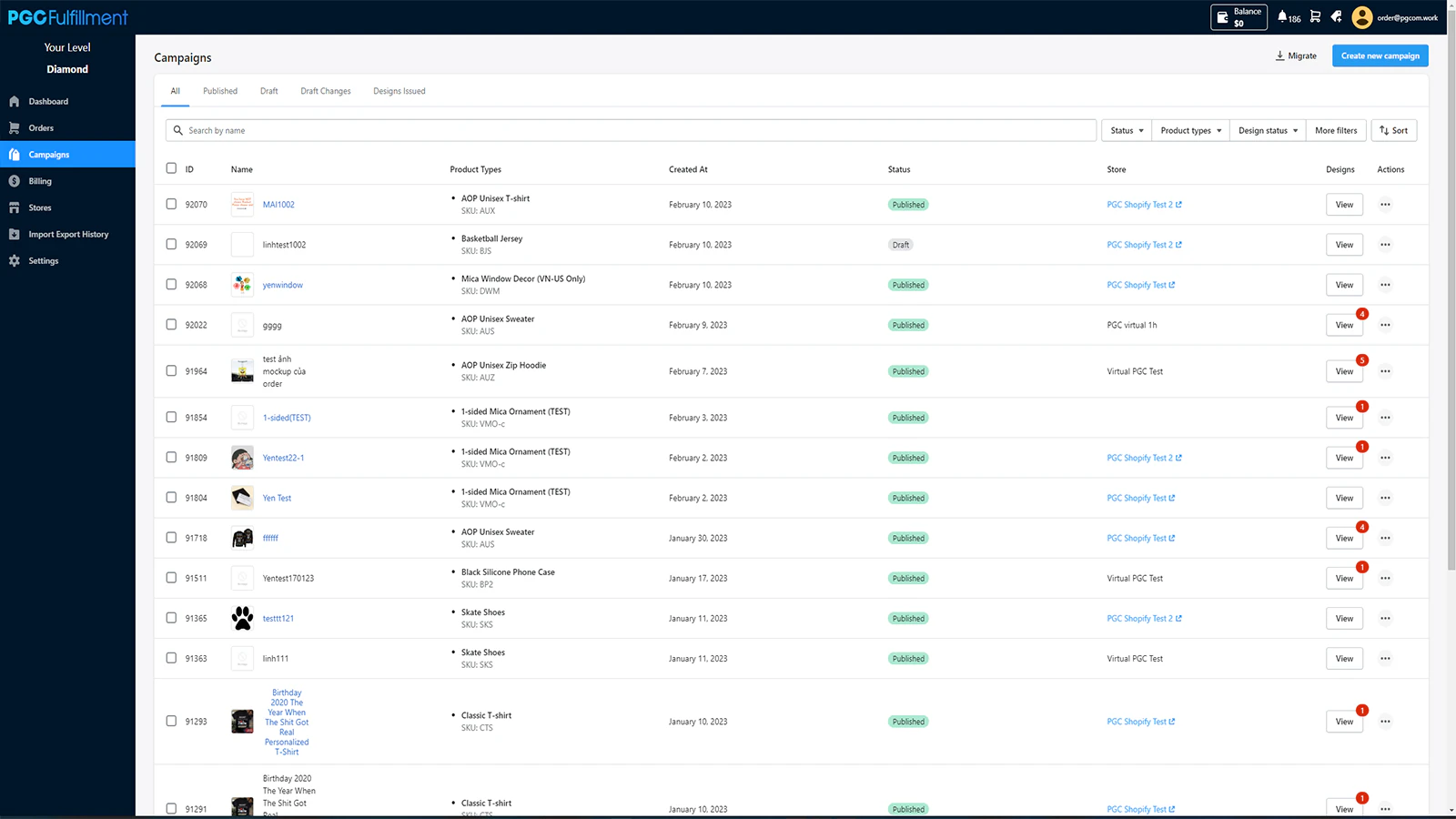Toggle the select-all campaigns checkbox

pyautogui.click(x=171, y=168)
